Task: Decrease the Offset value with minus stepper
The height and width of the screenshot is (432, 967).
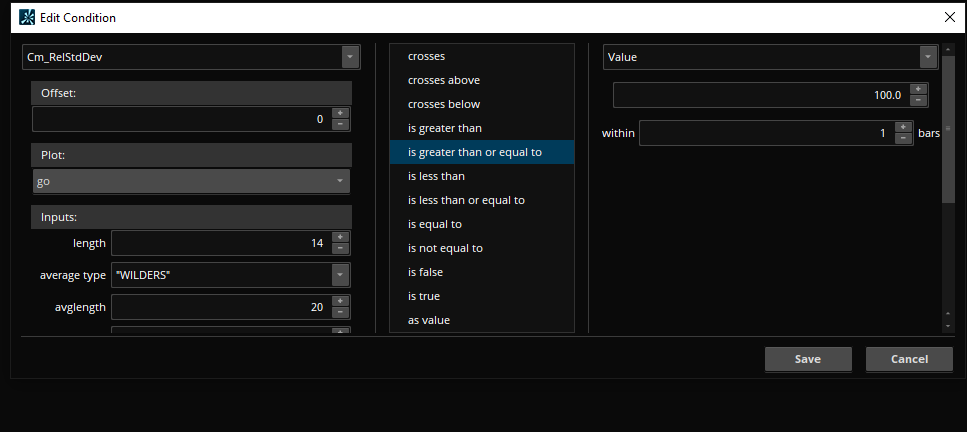Action: pyautogui.click(x=340, y=124)
